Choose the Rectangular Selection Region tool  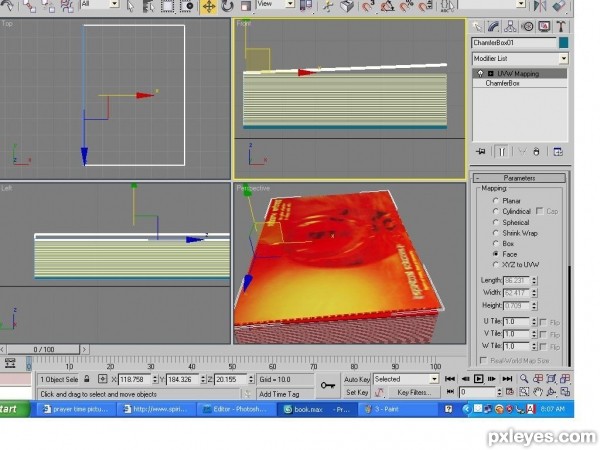click(167, 7)
